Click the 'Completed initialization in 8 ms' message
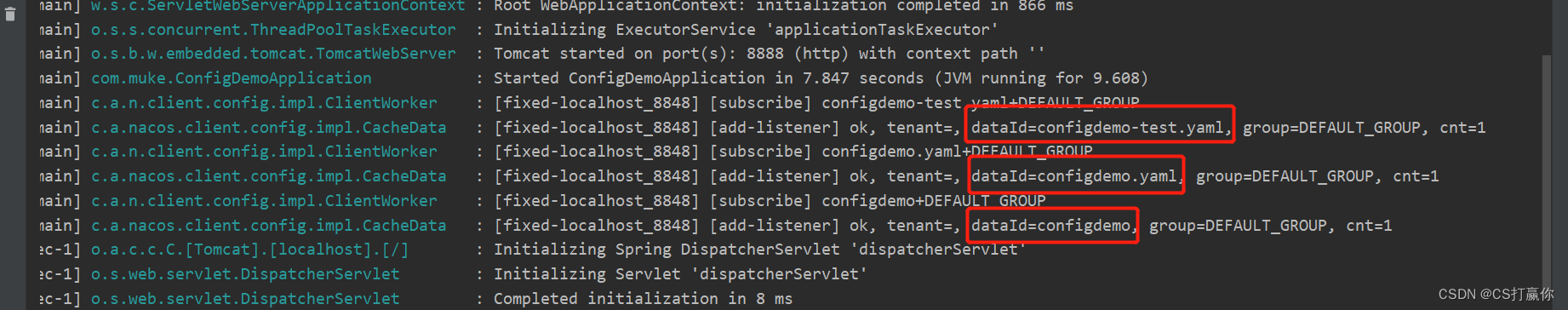 tap(644, 298)
